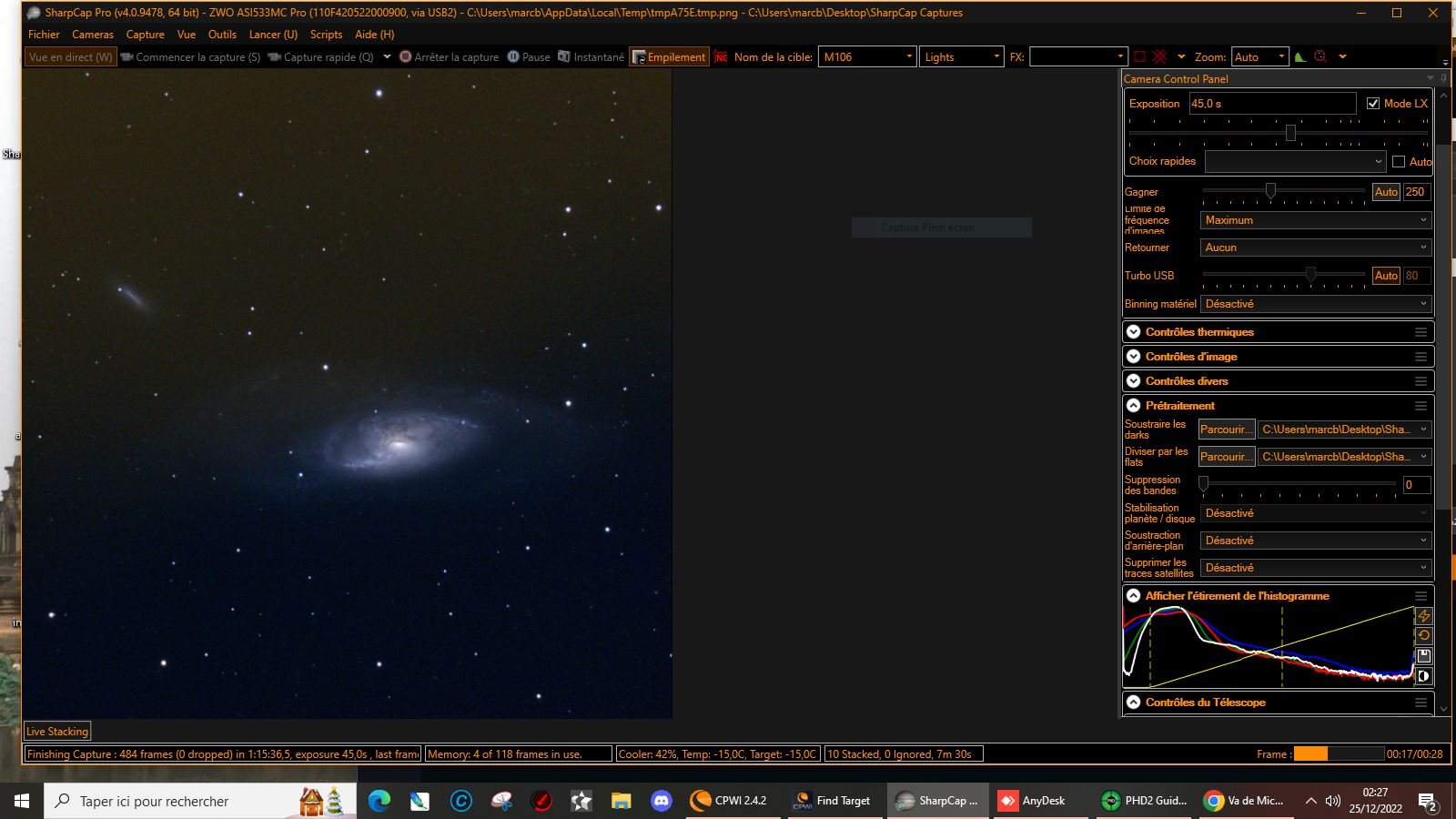Screen dimensions: 1456x819
Task: Open Limite de fréquence Maximum dropdown
Action: pyautogui.click(x=1316, y=220)
